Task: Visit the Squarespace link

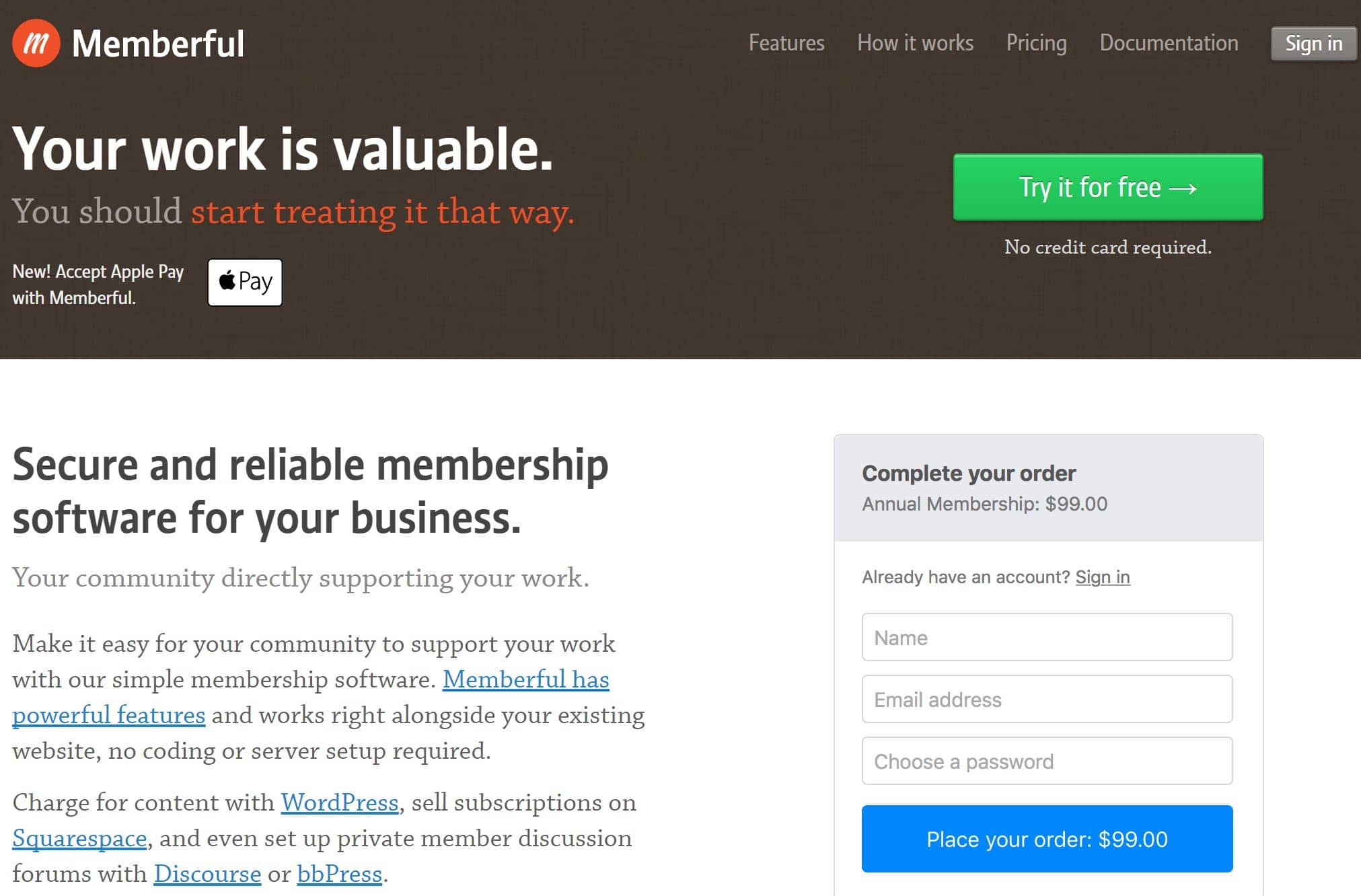Action: click(79, 838)
